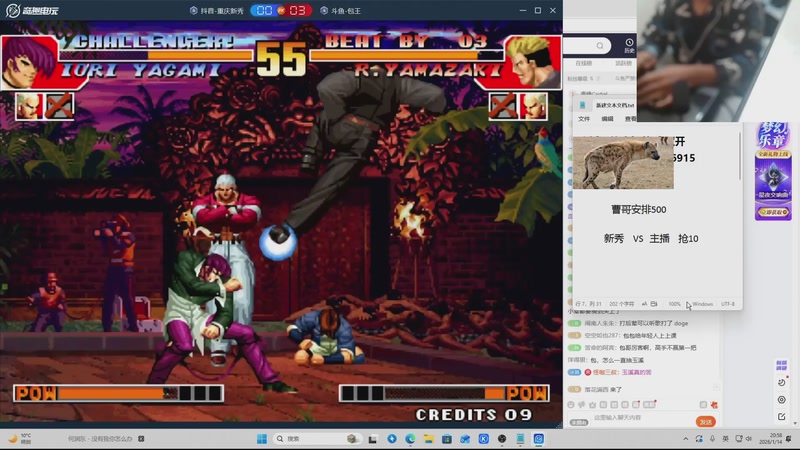This screenshot has height=450, width=800.
Task: Click the edit compose icon in right sidebar
Action: point(782,417)
